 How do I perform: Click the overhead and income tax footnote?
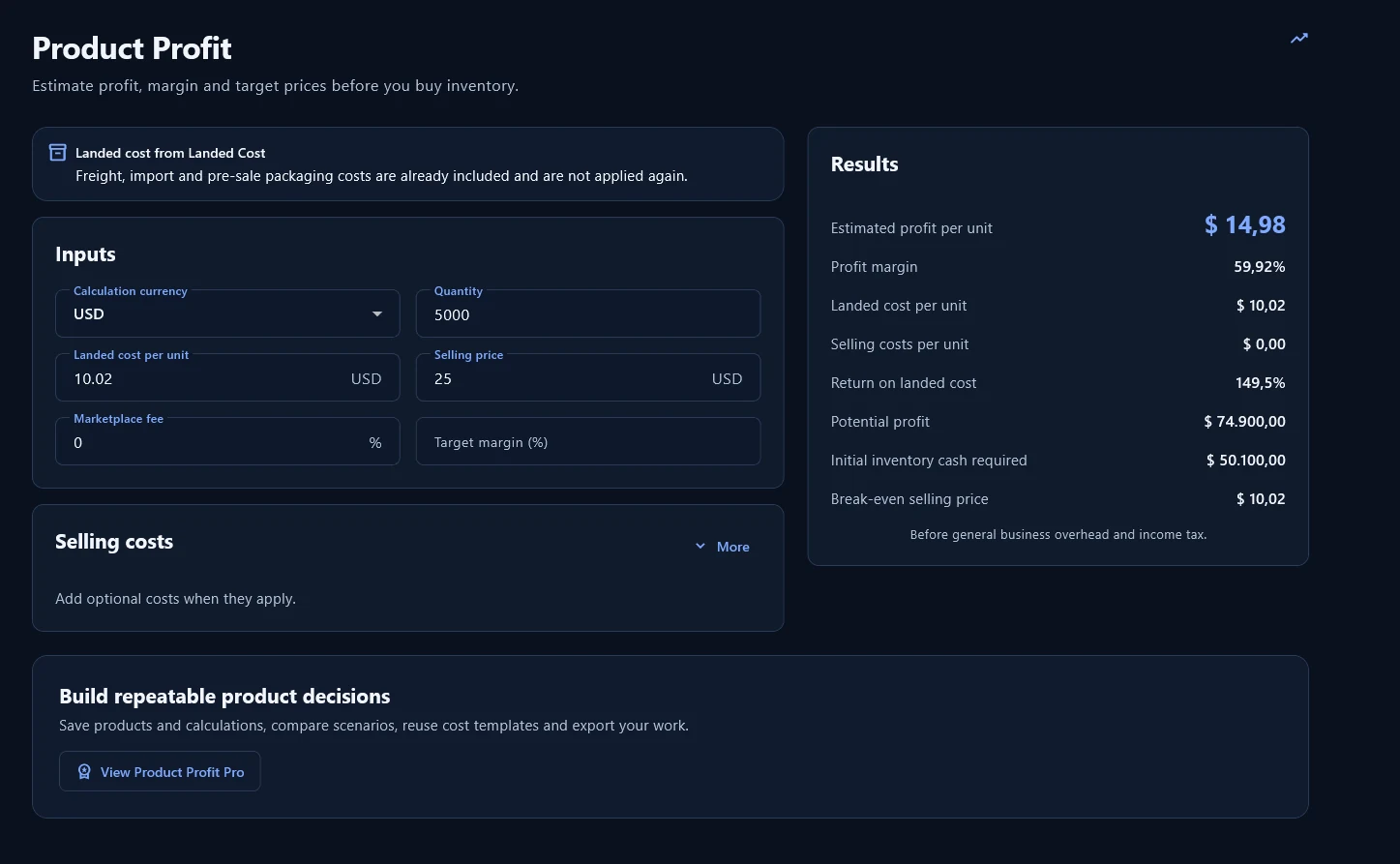pos(1058,534)
